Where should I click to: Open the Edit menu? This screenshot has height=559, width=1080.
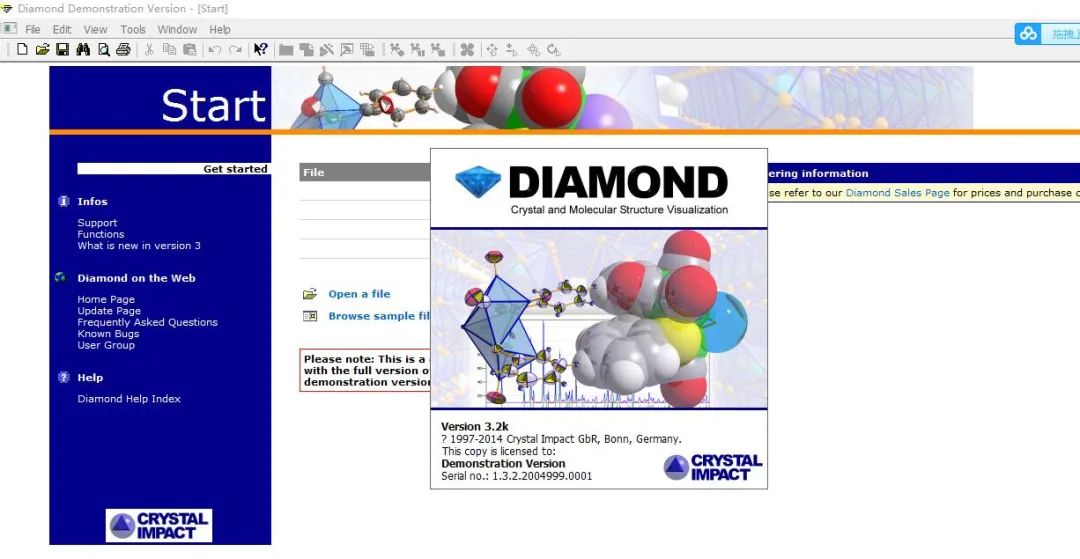(62, 30)
